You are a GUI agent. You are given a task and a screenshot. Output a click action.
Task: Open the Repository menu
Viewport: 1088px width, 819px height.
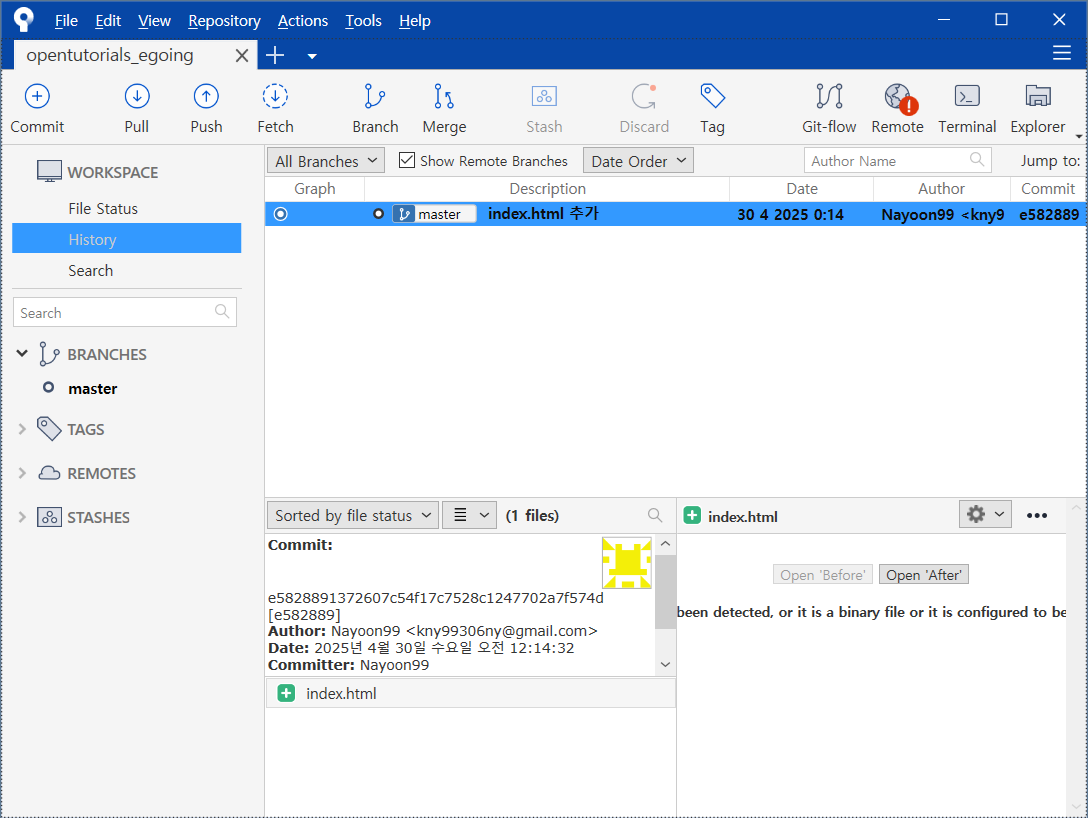[224, 21]
